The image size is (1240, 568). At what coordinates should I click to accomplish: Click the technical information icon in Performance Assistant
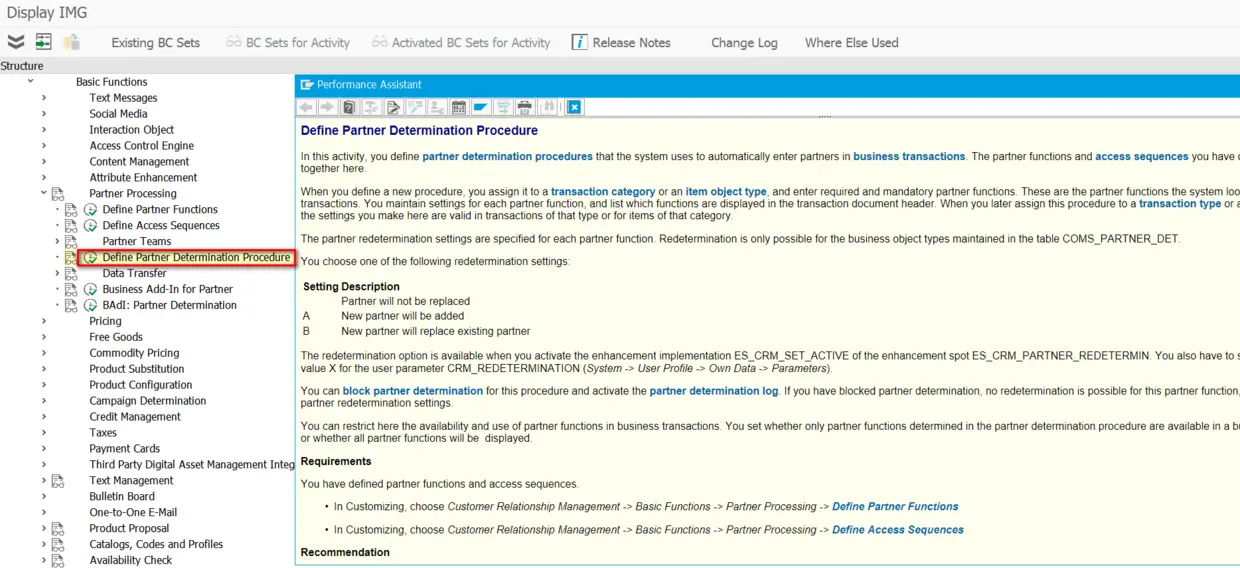(x=371, y=107)
